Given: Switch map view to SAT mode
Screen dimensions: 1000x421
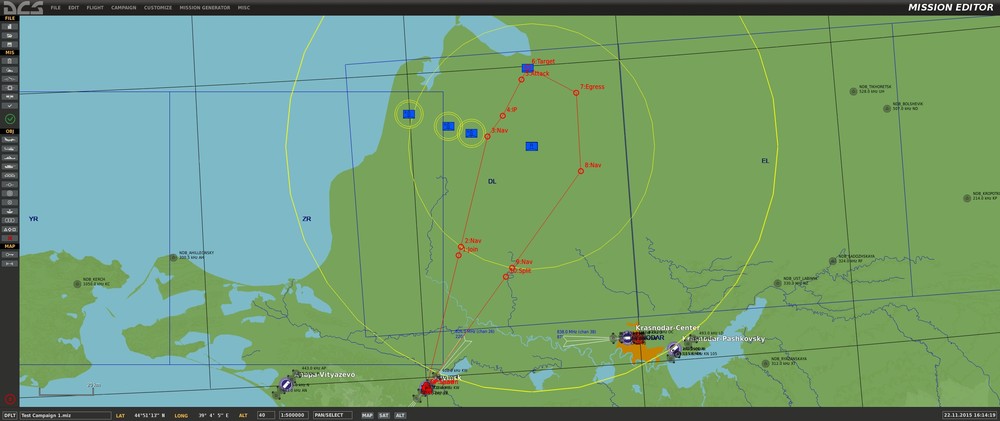Looking at the screenshot, I should click(384, 415).
